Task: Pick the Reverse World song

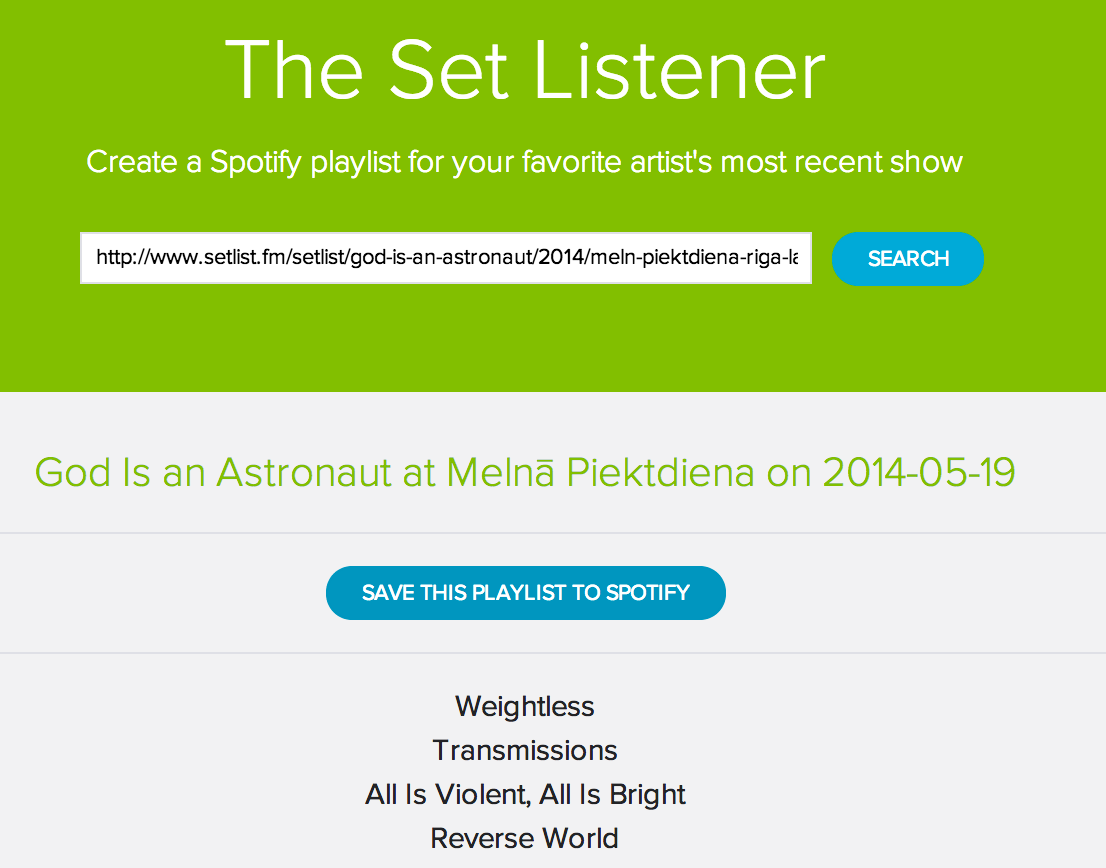Action: pyautogui.click(x=525, y=838)
